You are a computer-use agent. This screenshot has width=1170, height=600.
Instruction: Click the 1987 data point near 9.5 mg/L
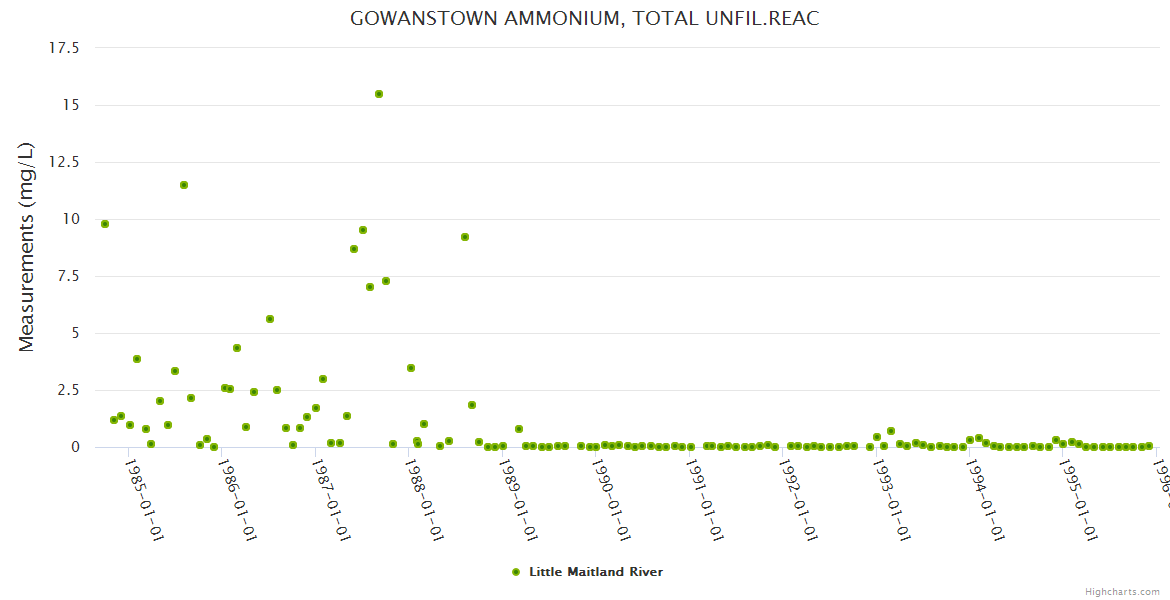363,230
